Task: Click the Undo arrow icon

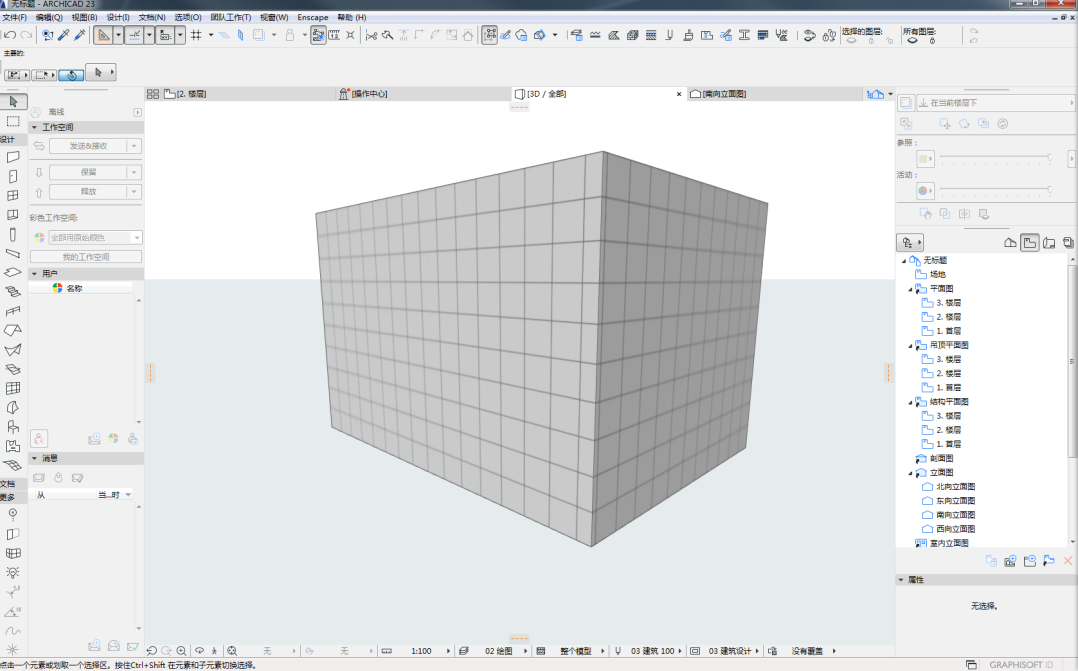Action: tap(10, 35)
